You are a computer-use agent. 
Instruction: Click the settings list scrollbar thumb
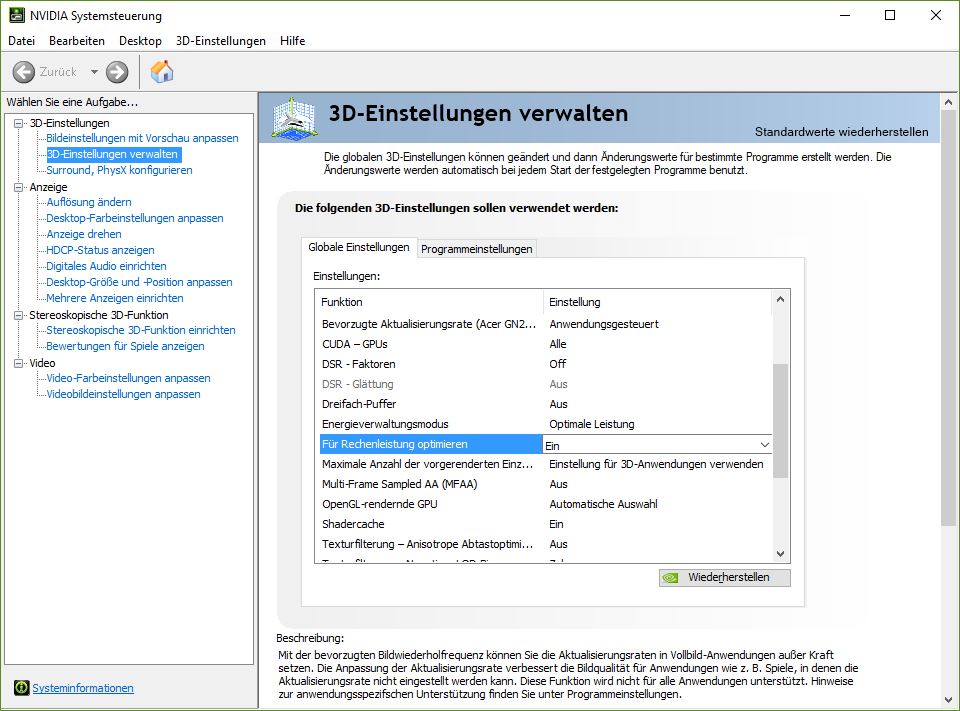point(780,420)
